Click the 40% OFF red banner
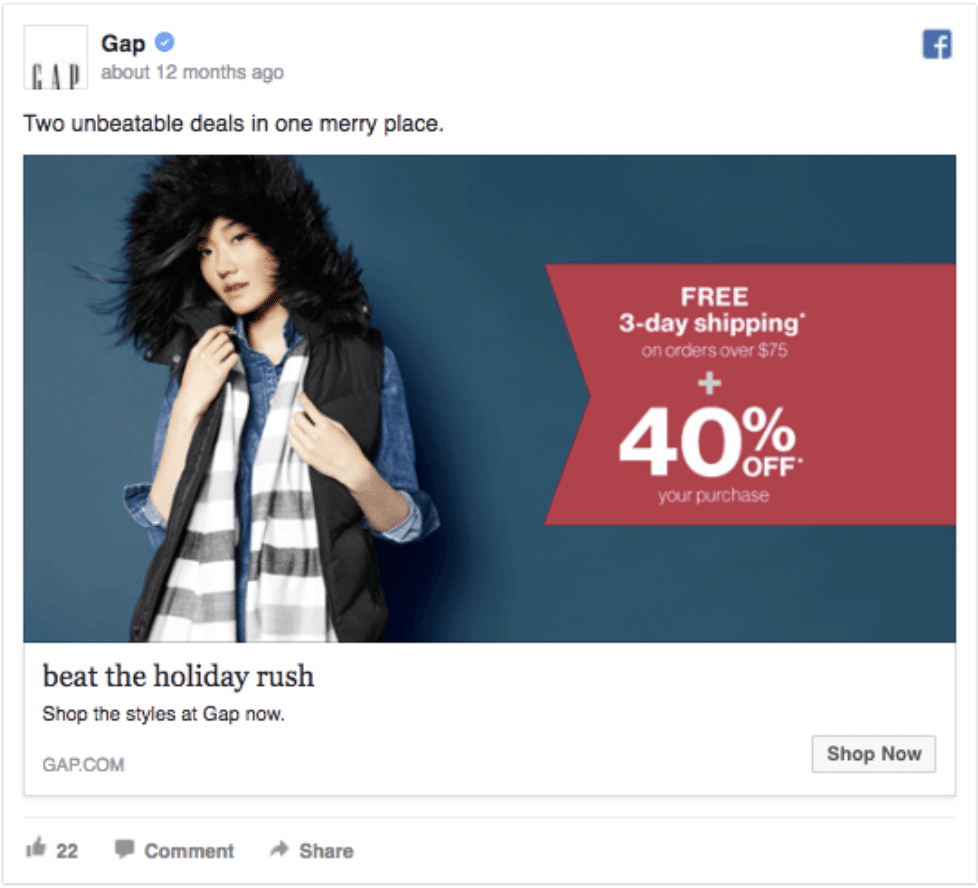This screenshot has width=978, height=888. click(750, 395)
